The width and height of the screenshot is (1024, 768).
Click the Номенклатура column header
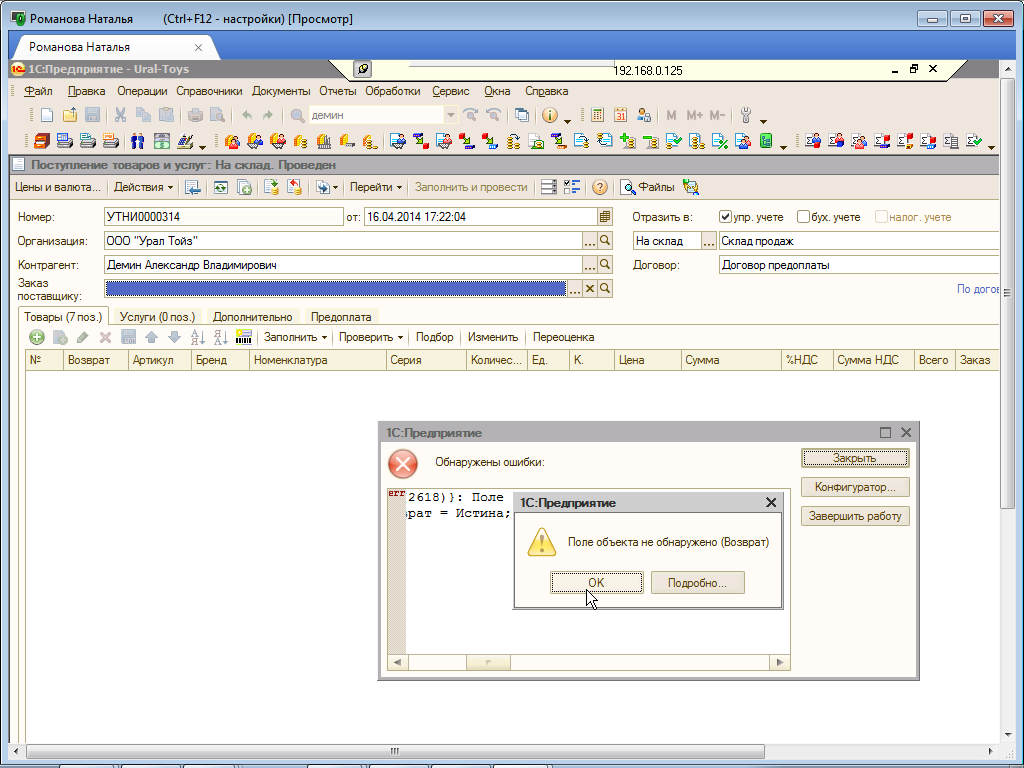317,360
